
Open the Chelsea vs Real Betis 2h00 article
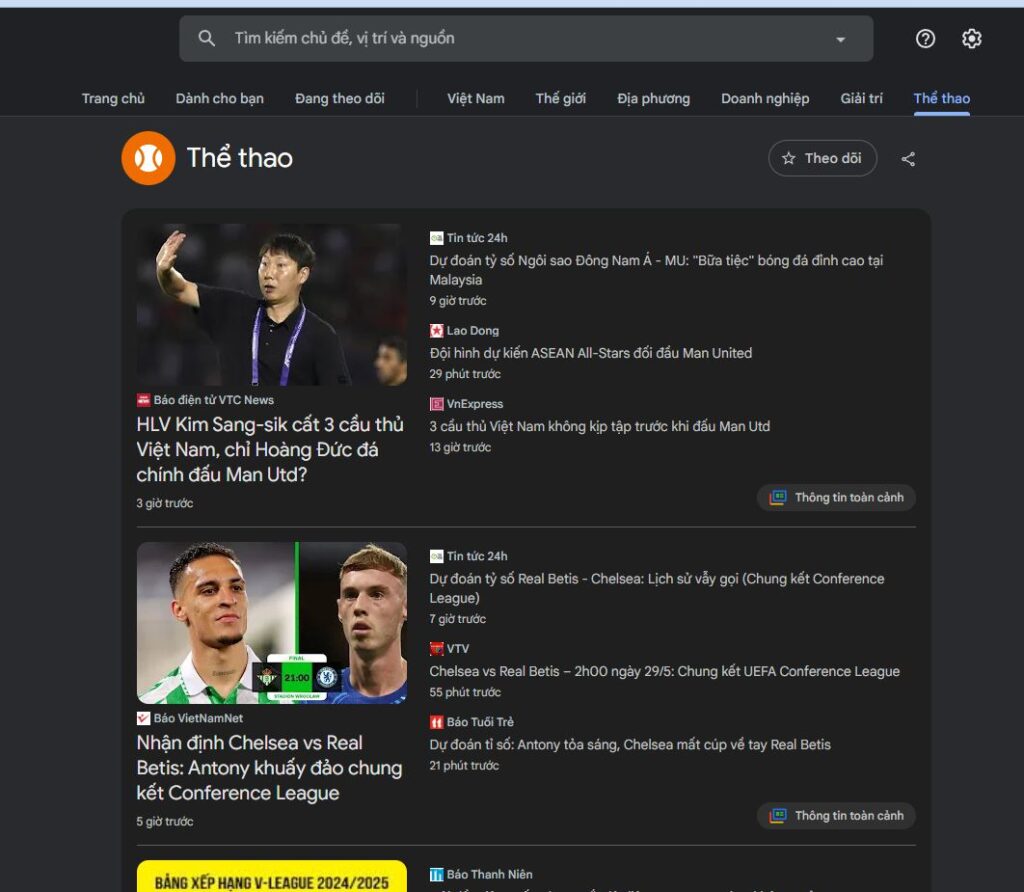(664, 671)
